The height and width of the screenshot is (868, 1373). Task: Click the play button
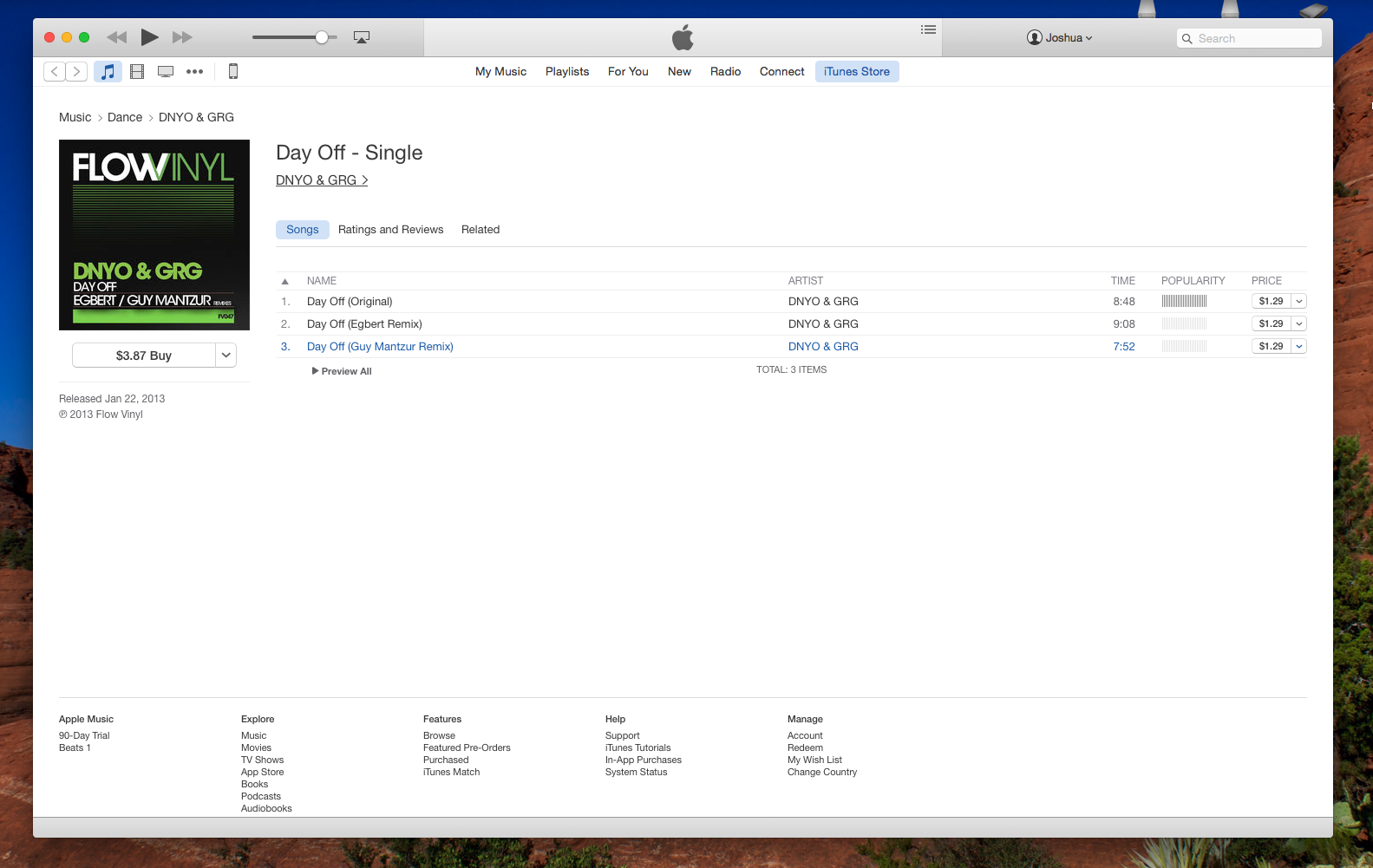pyautogui.click(x=149, y=37)
